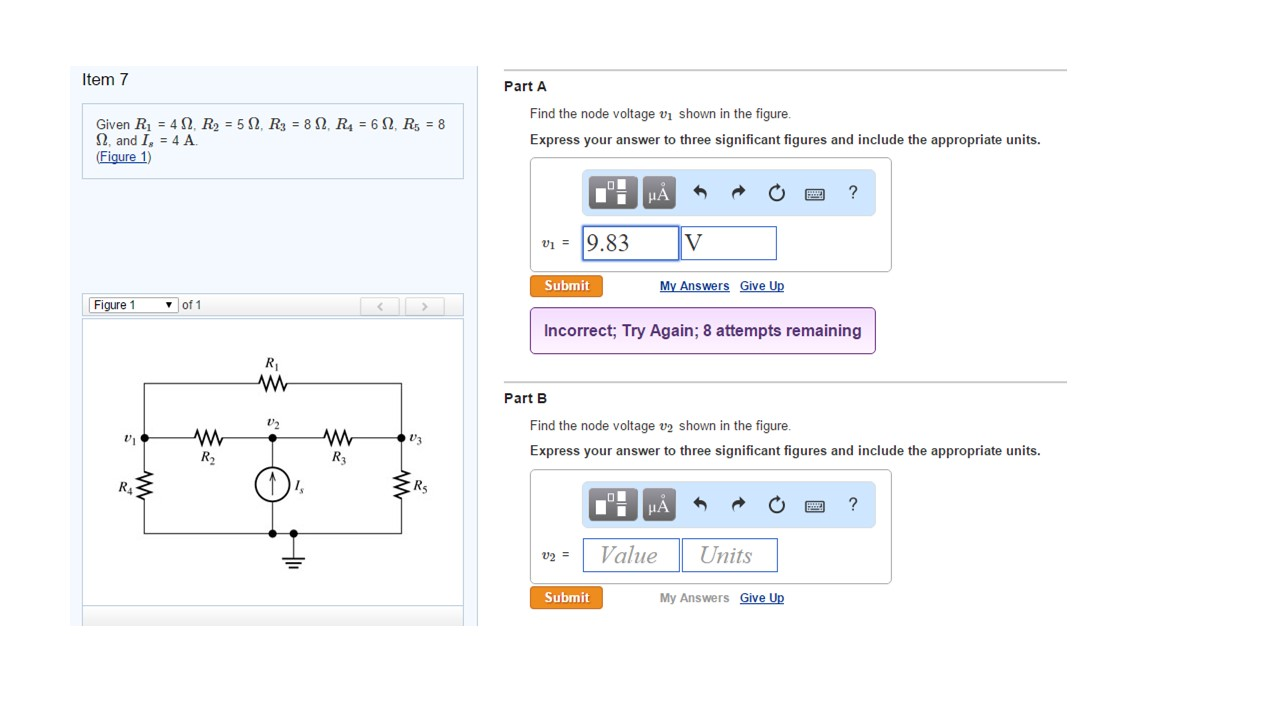Open equation templates in Part A toolbar

(x=611, y=192)
